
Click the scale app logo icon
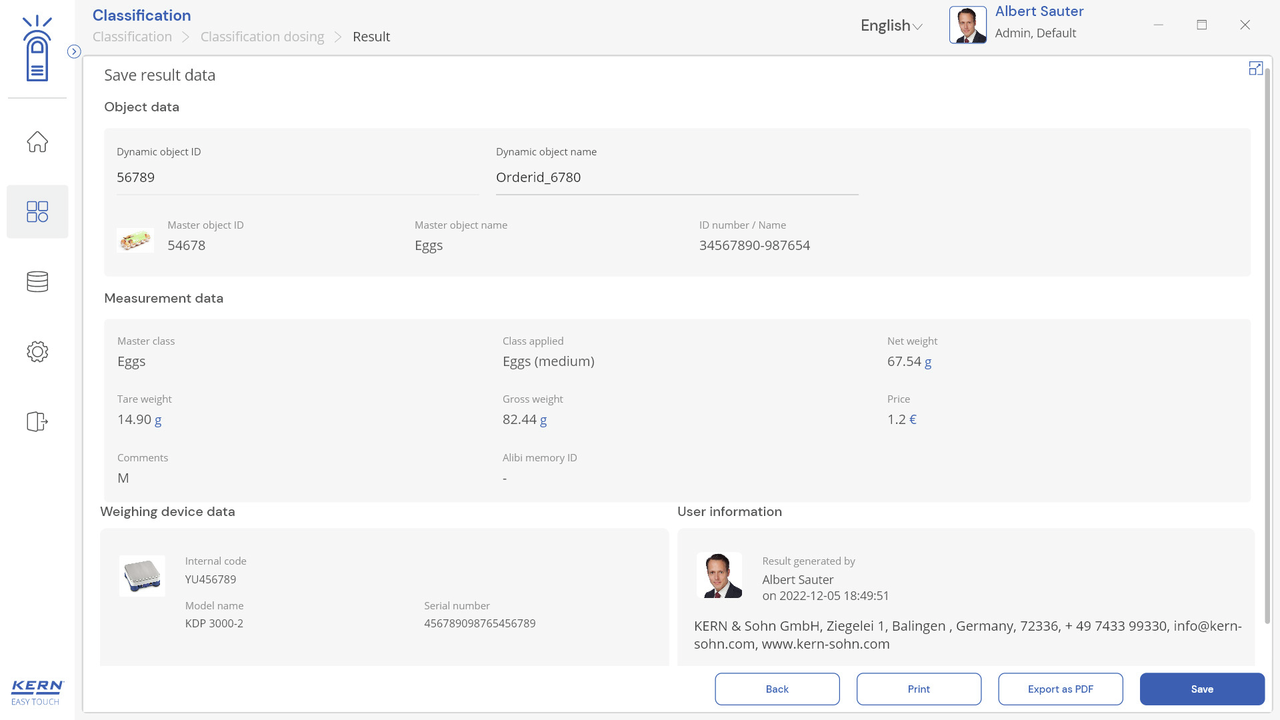(x=37, y=50)
